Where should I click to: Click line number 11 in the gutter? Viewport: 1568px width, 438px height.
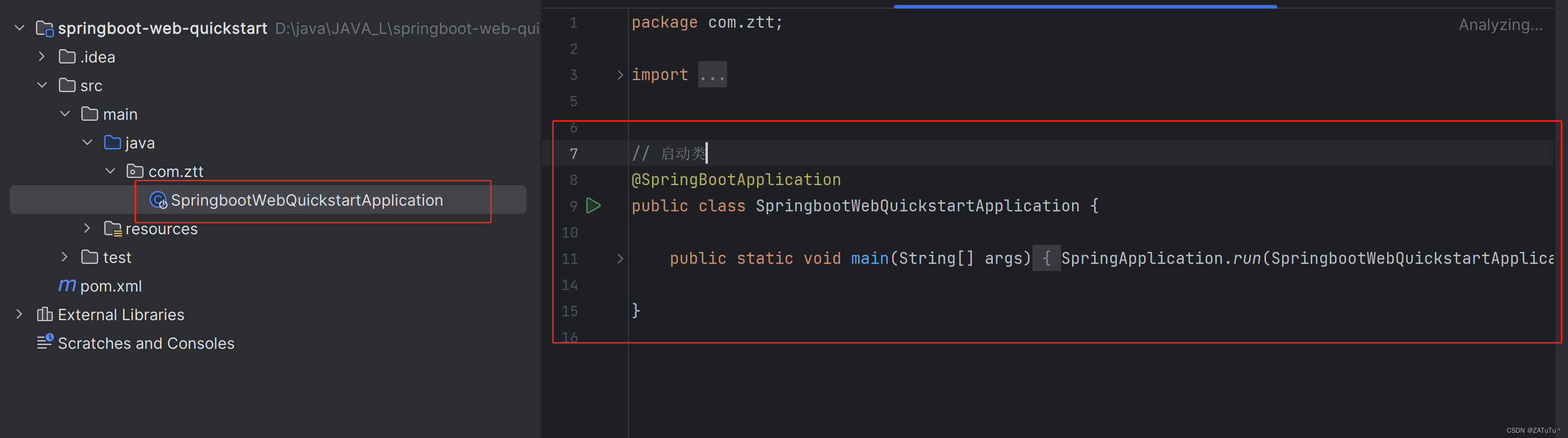coord(570,259)
